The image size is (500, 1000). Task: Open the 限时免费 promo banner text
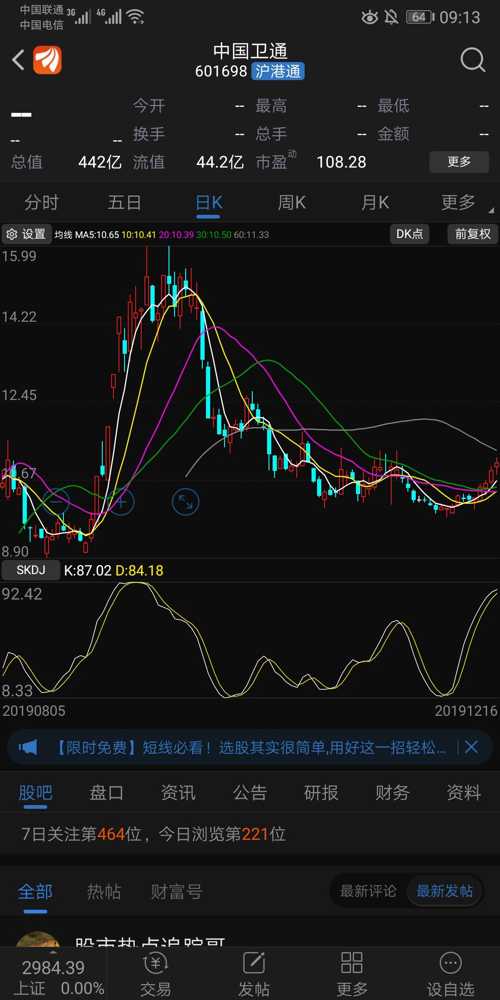[251, 747]
